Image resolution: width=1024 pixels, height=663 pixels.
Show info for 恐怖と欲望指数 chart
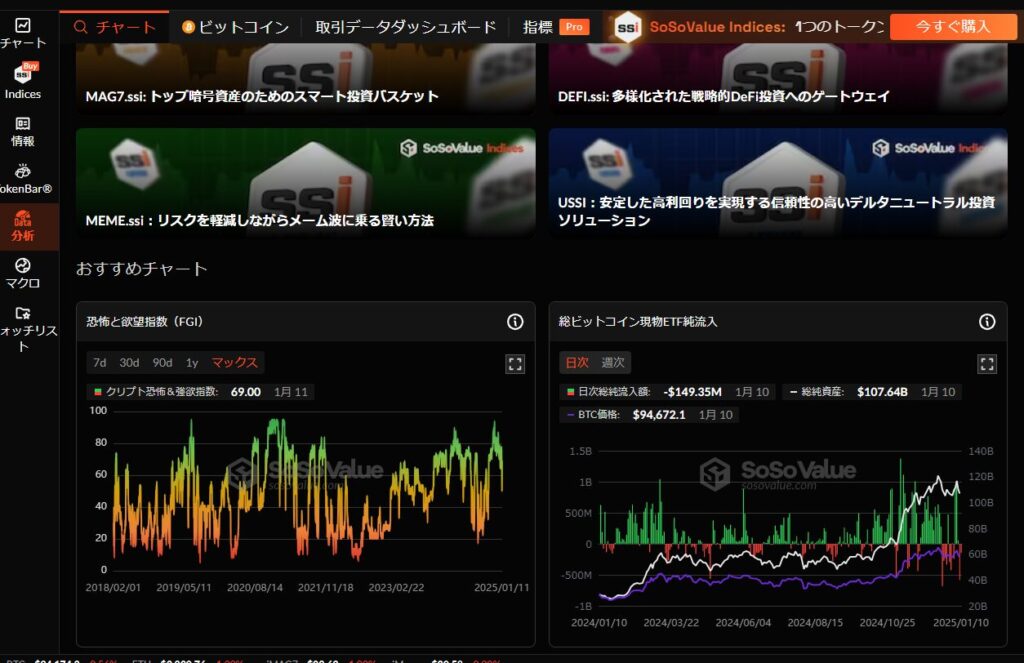515,321
